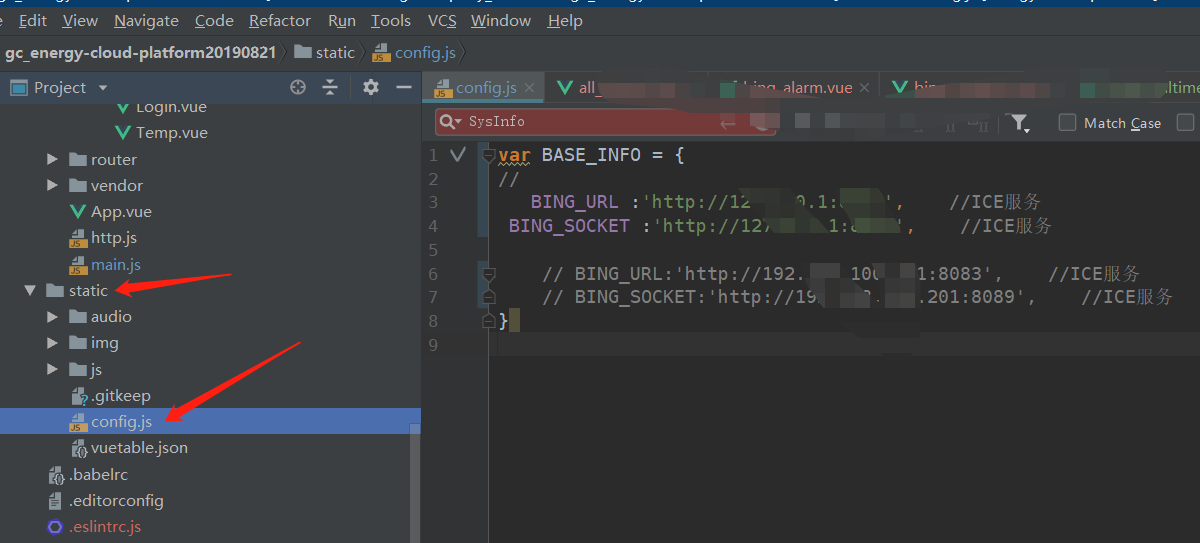Click the BING_SOCKET key on line 4
This screenshot has width=1200, height=543.
(569, 226)
